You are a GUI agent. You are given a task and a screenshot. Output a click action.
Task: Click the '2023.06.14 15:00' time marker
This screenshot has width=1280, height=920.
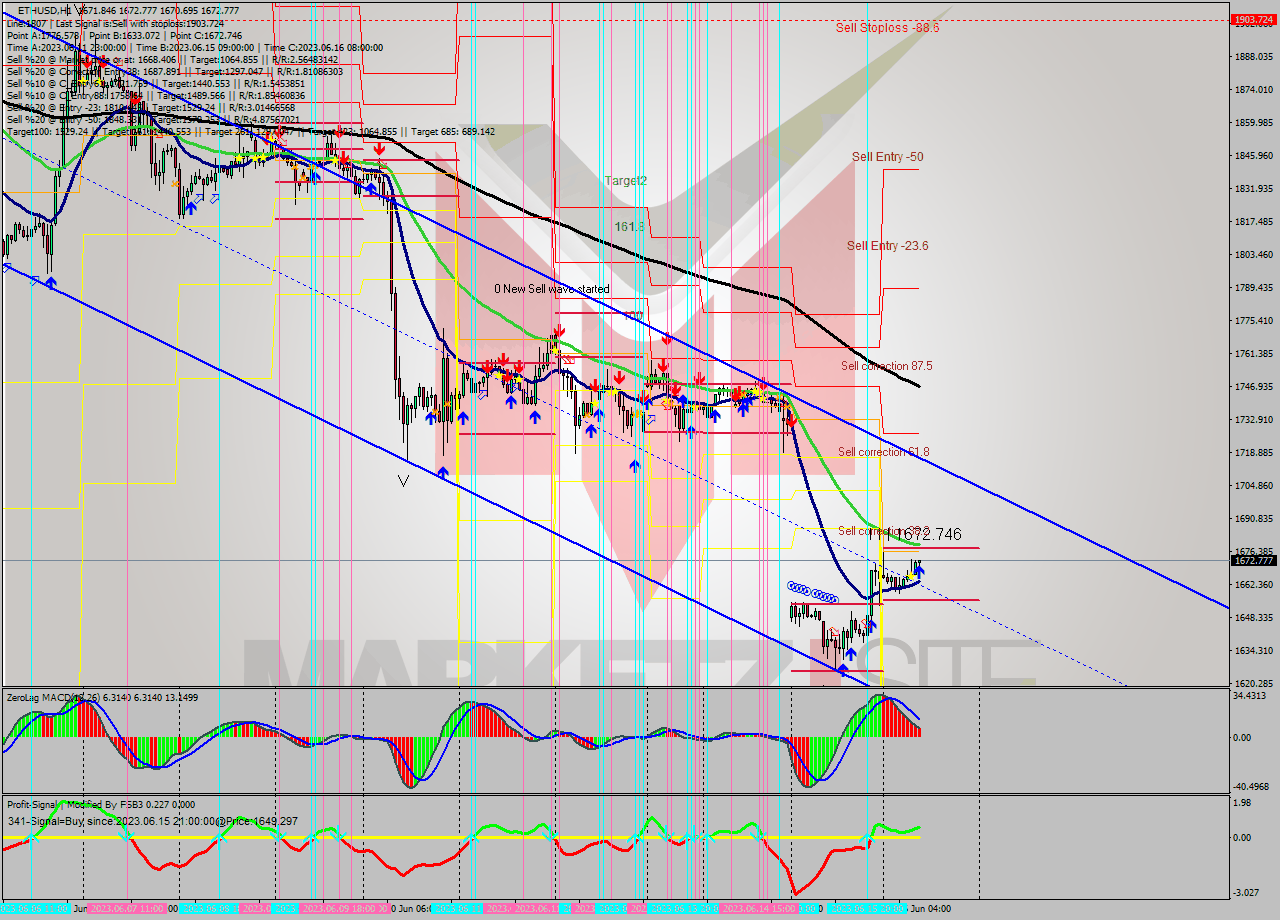pos(760,909)
